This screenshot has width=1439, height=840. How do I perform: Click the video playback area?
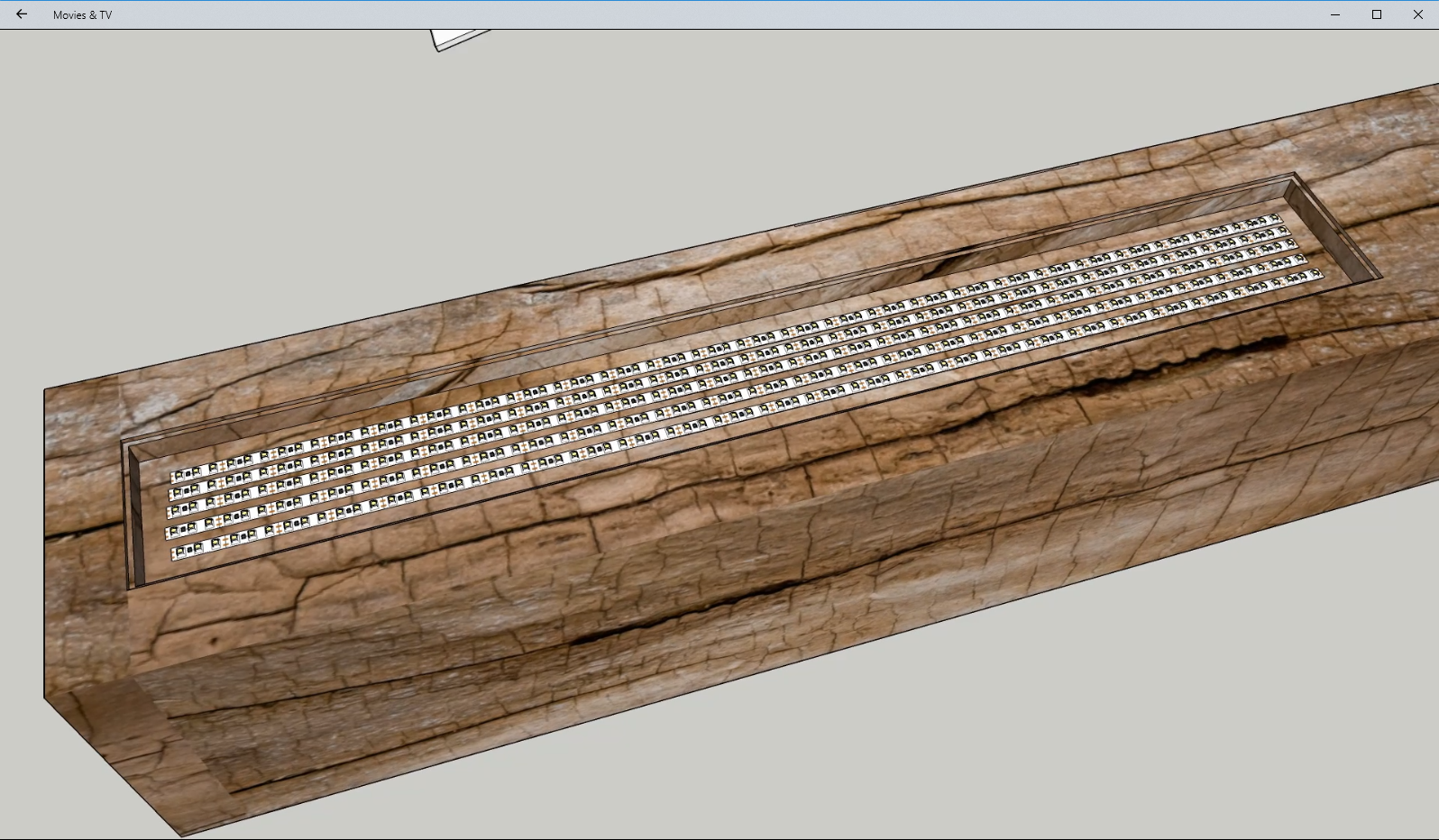[x=719, y=434]
